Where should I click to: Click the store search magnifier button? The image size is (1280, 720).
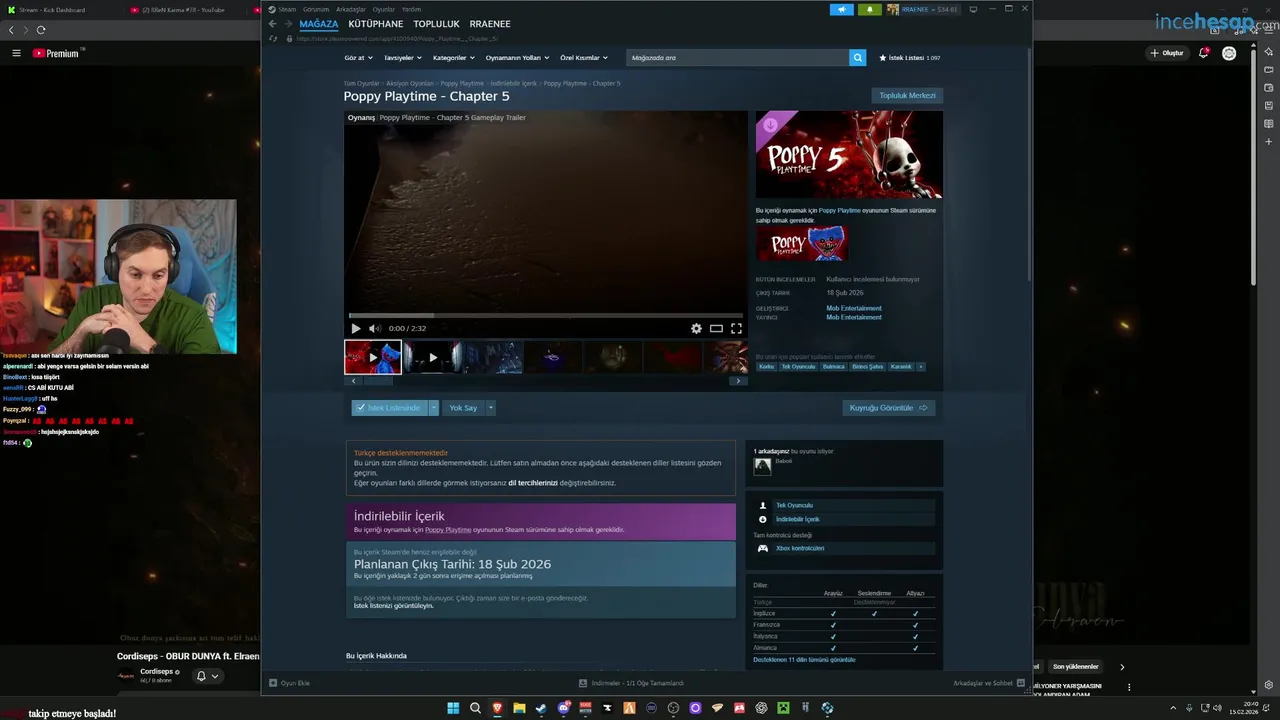pos(858,58)
